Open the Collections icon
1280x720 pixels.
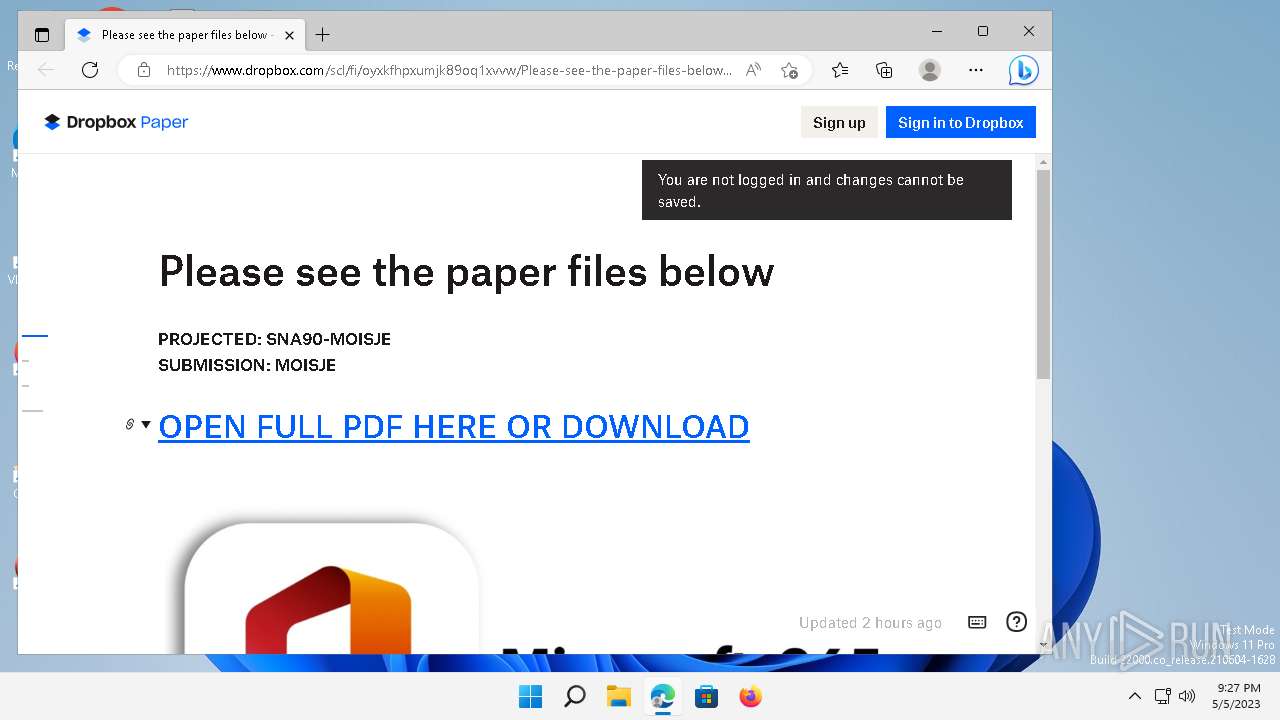point(884,70)
